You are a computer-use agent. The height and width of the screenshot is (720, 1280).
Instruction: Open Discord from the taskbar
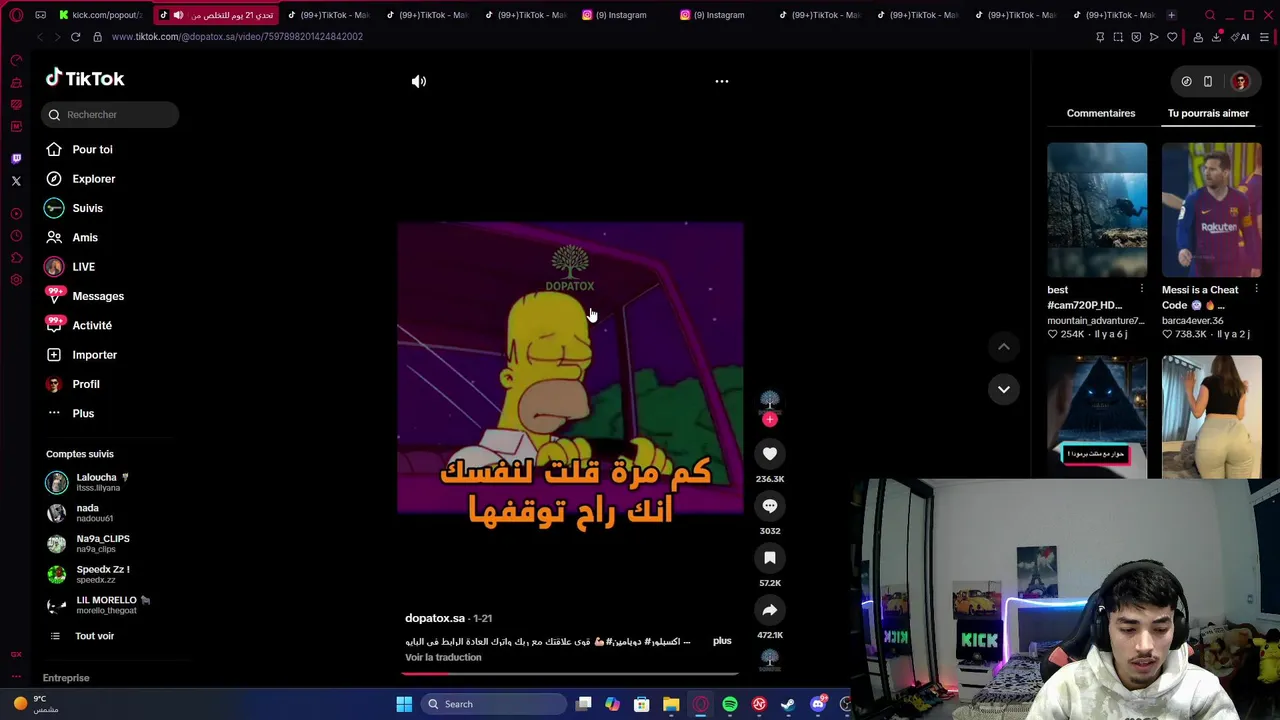coord(818,704)
